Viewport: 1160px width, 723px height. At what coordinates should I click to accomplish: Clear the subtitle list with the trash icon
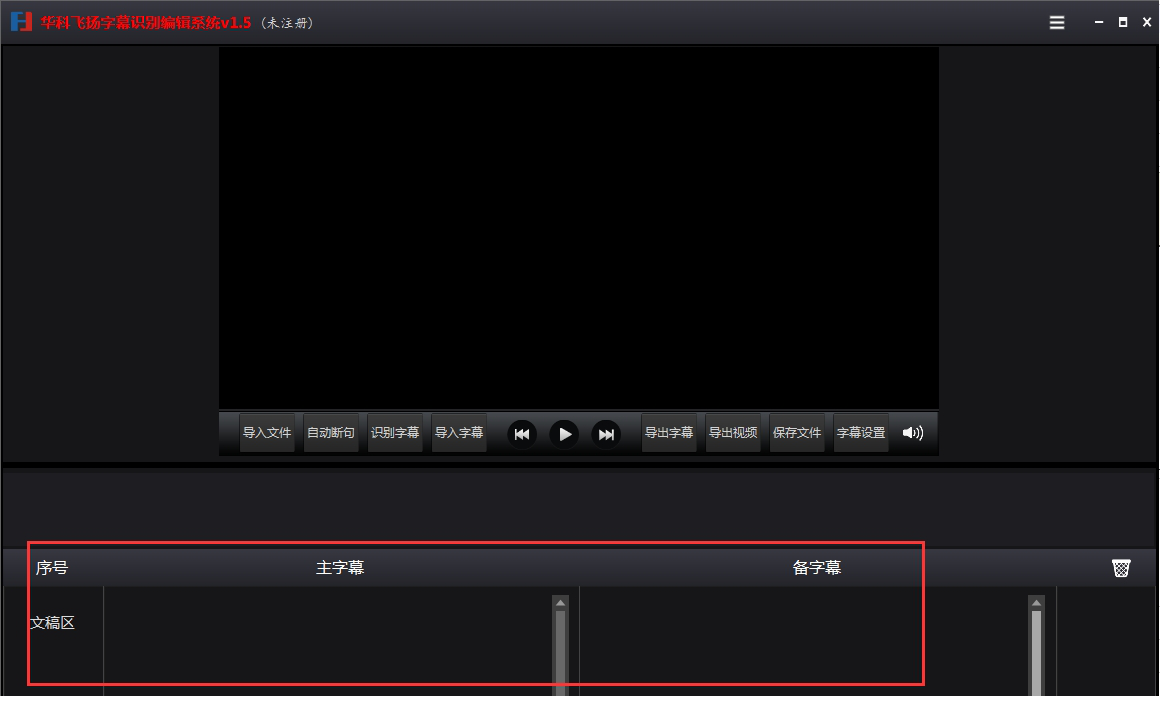pos(1120,567)
